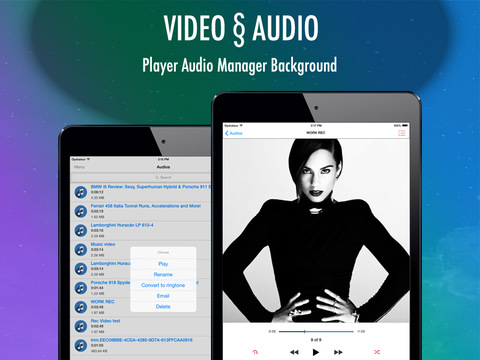
Task: Click music icon beside Ferrari 458 Italia
Action: (x=81, y=211)
